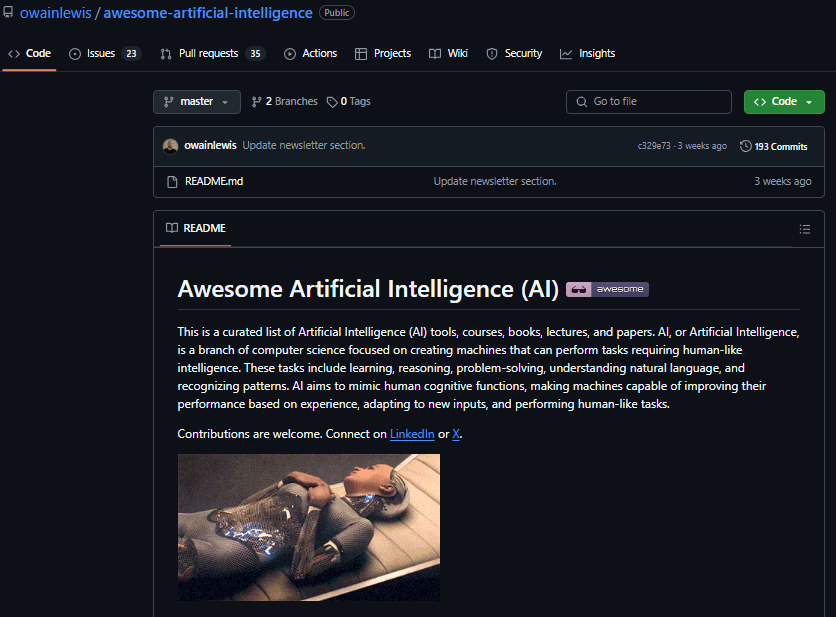Click the 3 weeks ago timestamp in README.md row

(783, 181)
